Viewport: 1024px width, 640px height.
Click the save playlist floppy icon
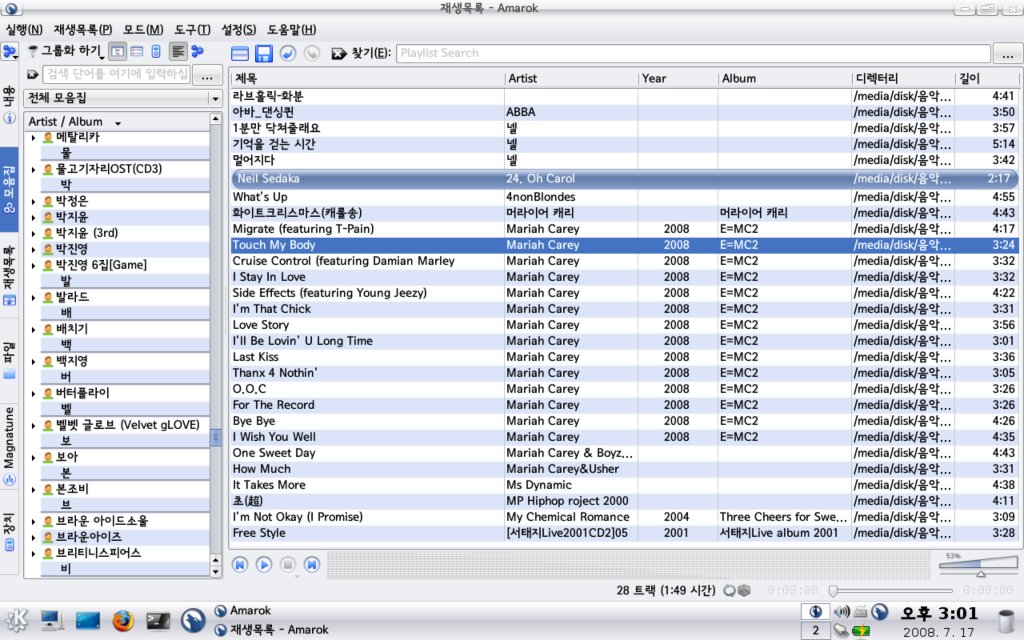(264, 53)
